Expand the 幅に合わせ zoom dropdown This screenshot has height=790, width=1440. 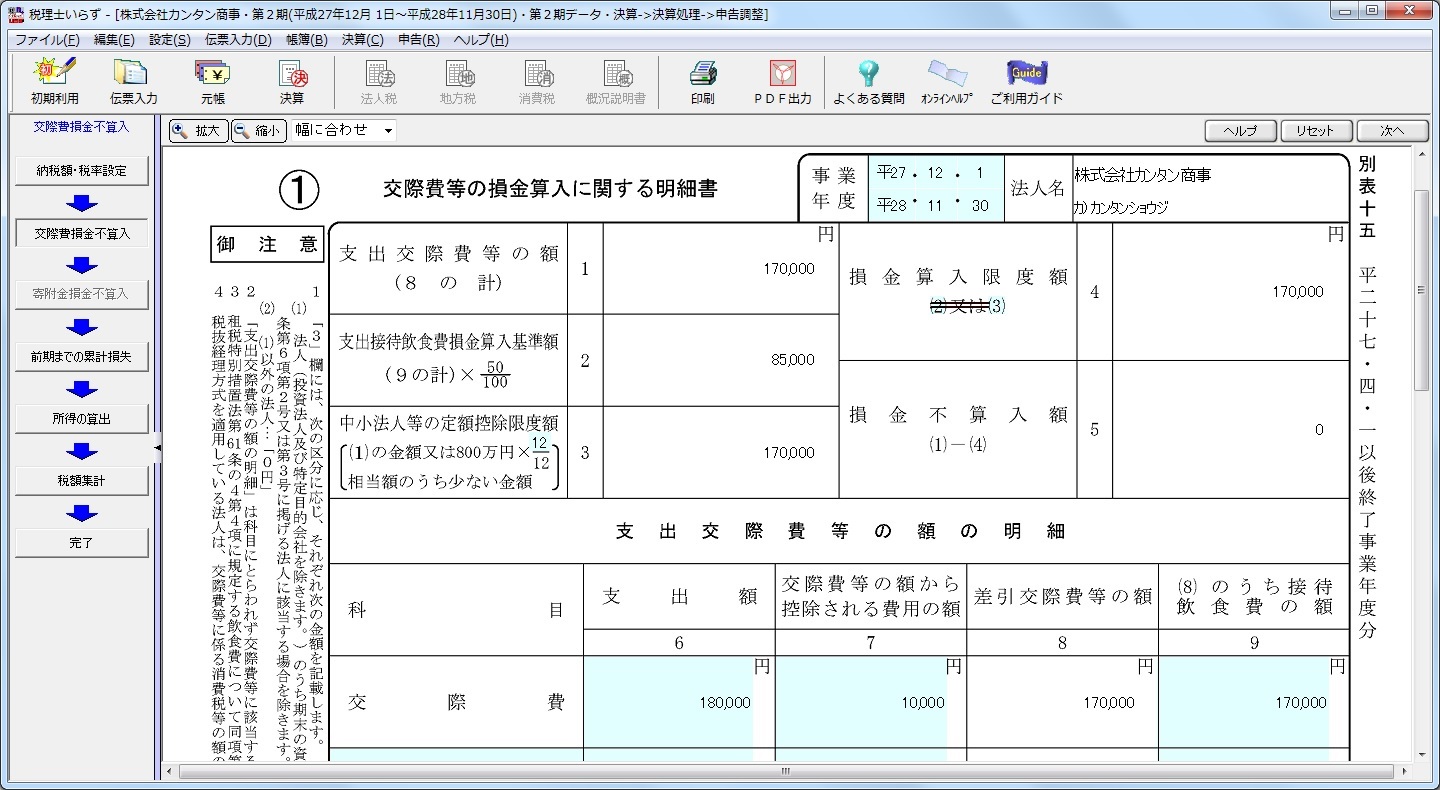point(387,130)
